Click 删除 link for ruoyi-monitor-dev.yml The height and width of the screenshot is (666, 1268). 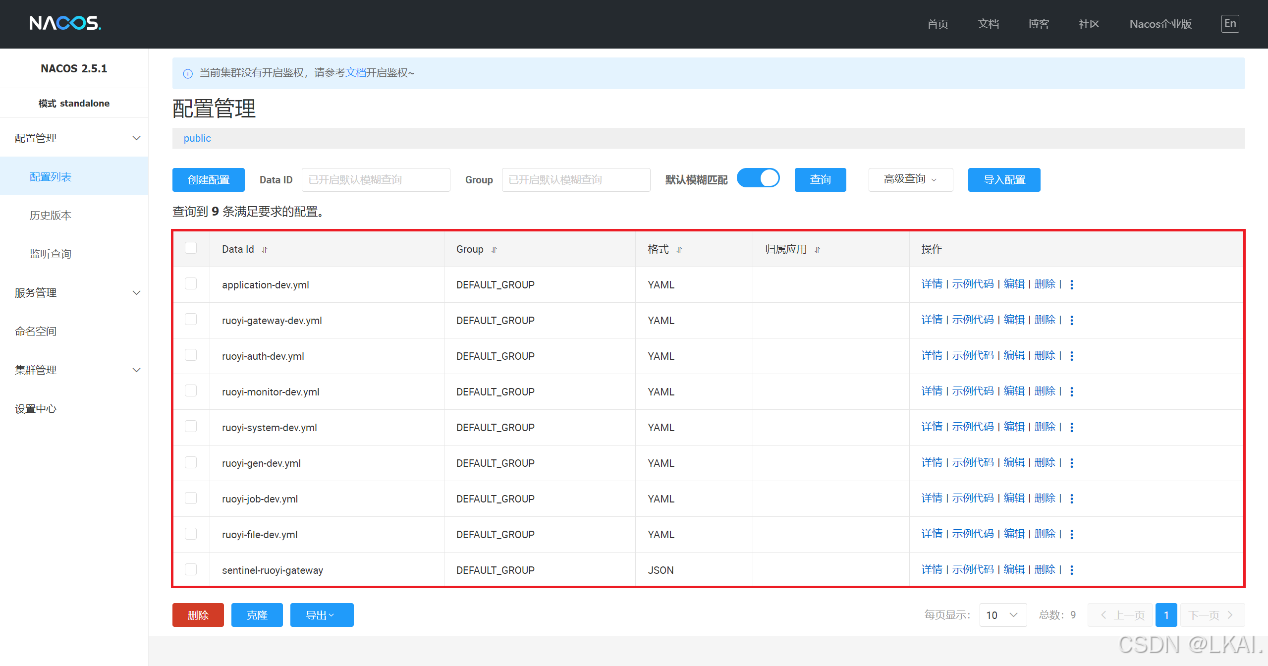1045,391
